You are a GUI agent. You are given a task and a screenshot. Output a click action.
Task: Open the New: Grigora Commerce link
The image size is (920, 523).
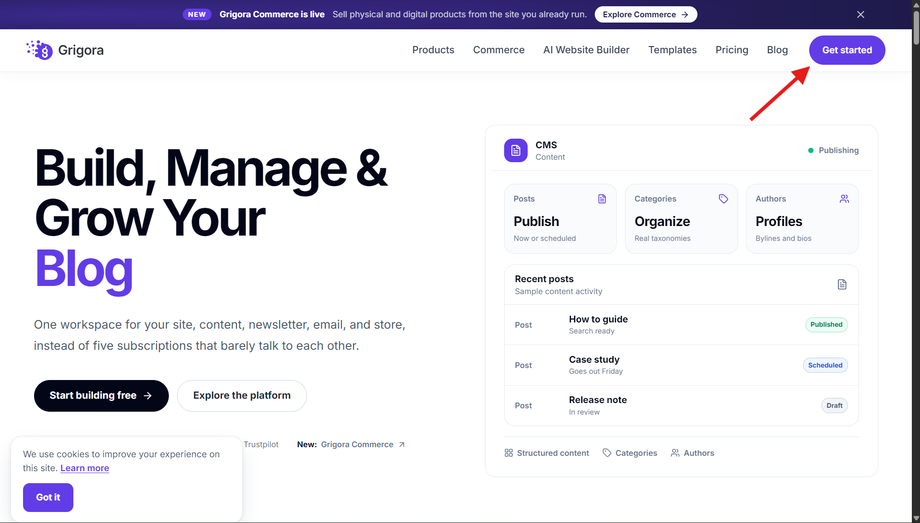351,444
